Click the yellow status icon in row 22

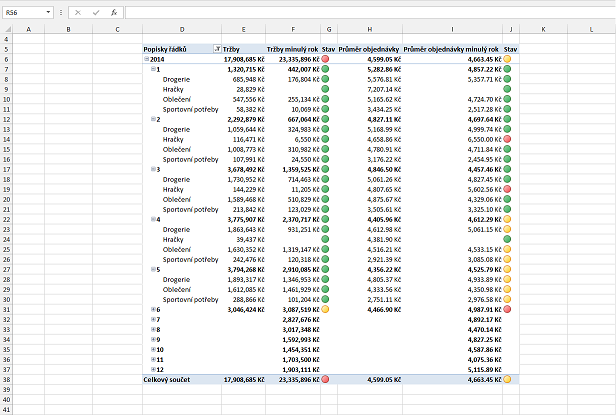click(507, 219)
